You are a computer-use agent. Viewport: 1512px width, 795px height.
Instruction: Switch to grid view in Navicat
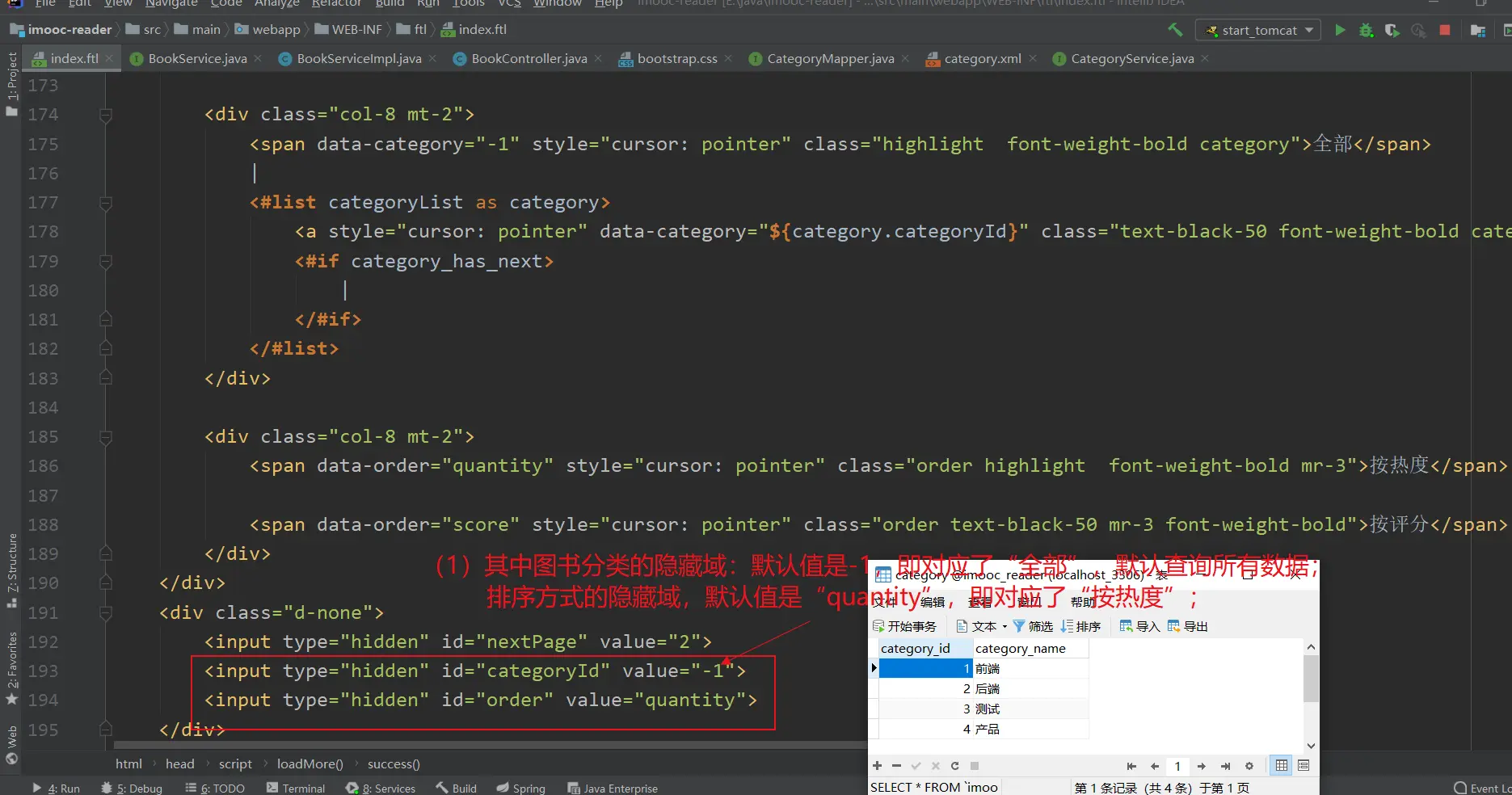(x=1282, y=766)
